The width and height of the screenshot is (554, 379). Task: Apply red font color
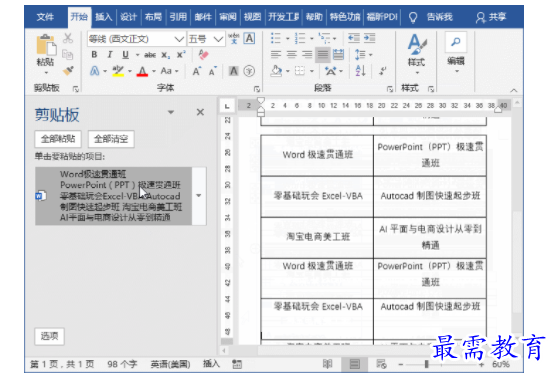[142, 71]
